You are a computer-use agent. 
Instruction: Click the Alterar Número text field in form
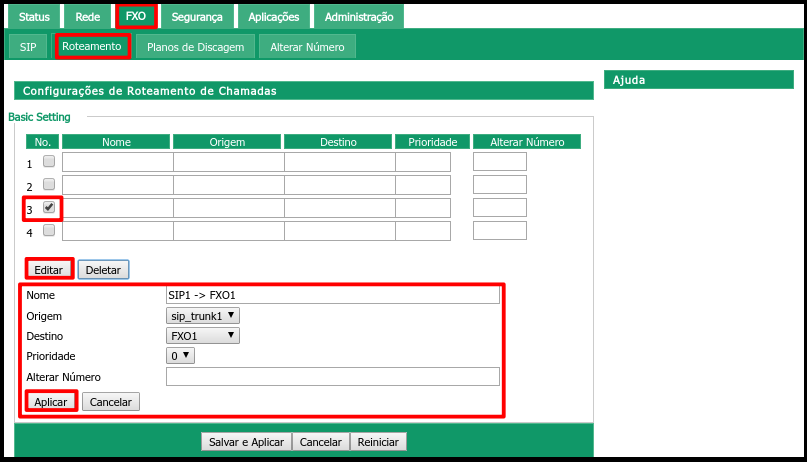(x=332, y=377)
